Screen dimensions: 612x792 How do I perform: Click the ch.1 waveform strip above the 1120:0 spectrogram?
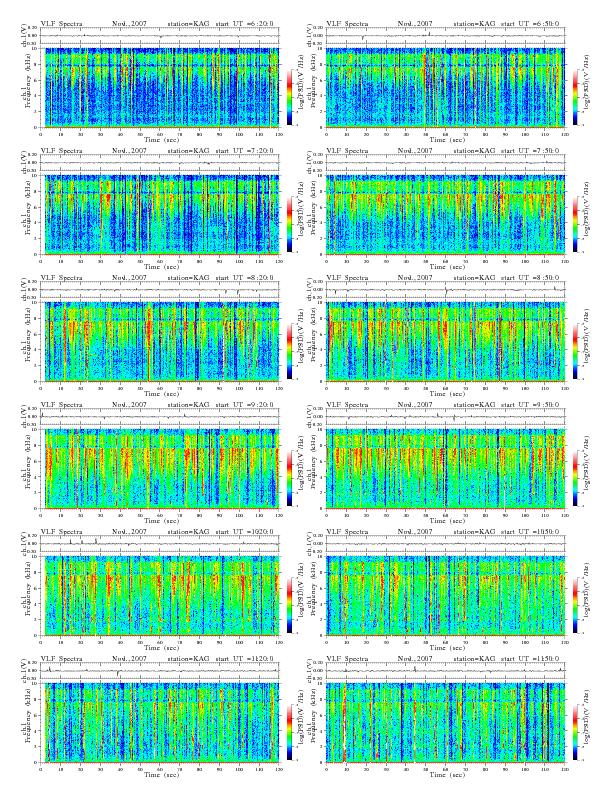(x=160, y=671)
